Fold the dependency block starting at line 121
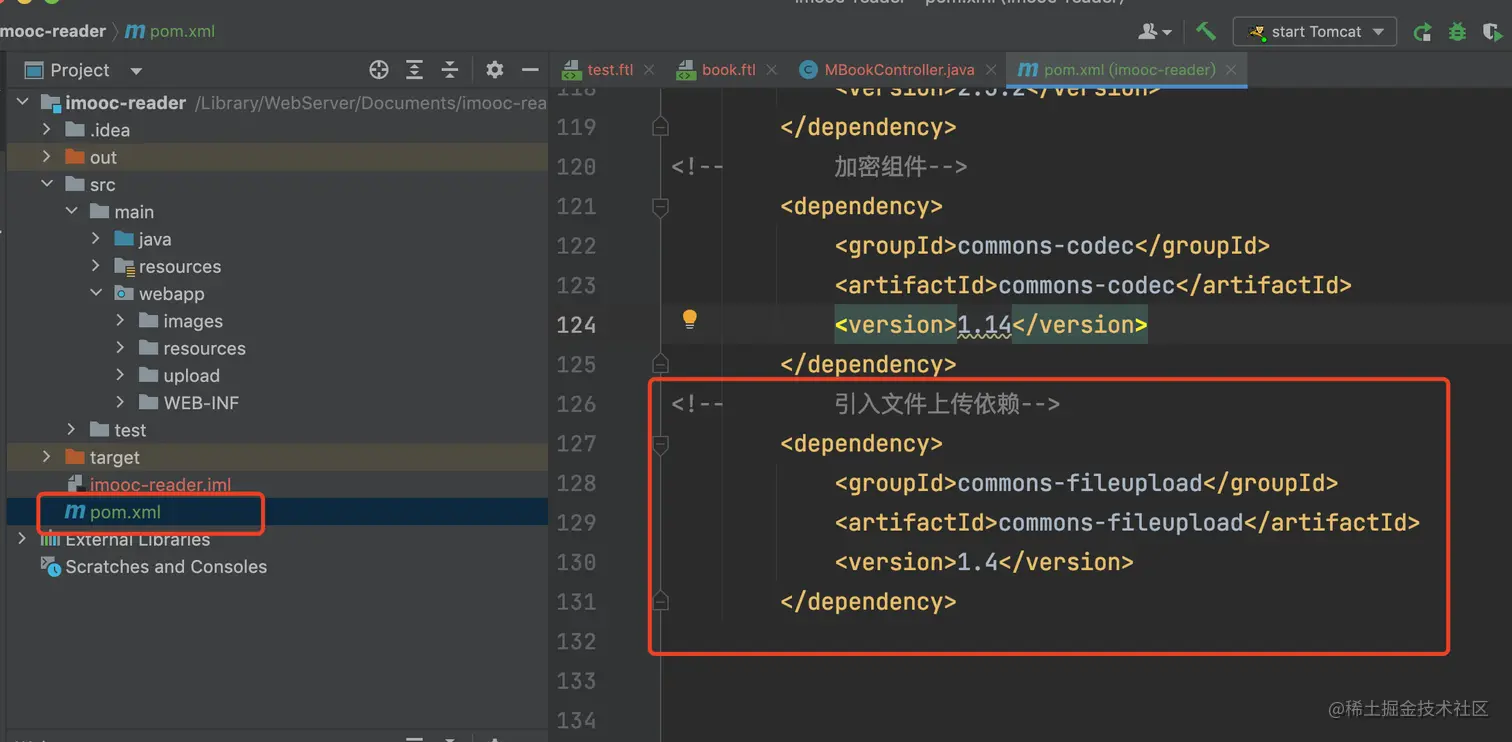The height and width of the screenshot is (742, 1512). coord(660,206)
